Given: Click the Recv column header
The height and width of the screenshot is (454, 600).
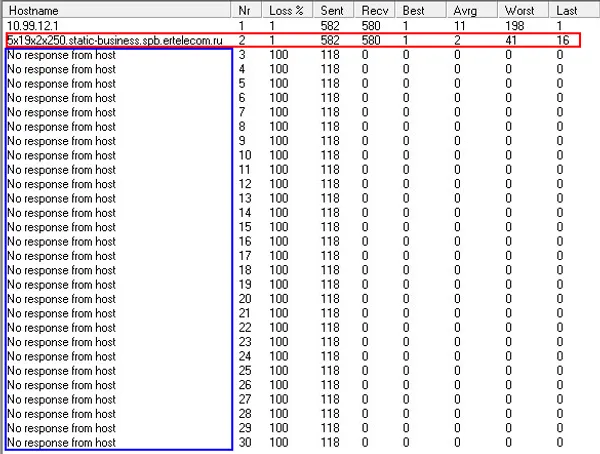Looking at the screenshot, I should (375, 10).
